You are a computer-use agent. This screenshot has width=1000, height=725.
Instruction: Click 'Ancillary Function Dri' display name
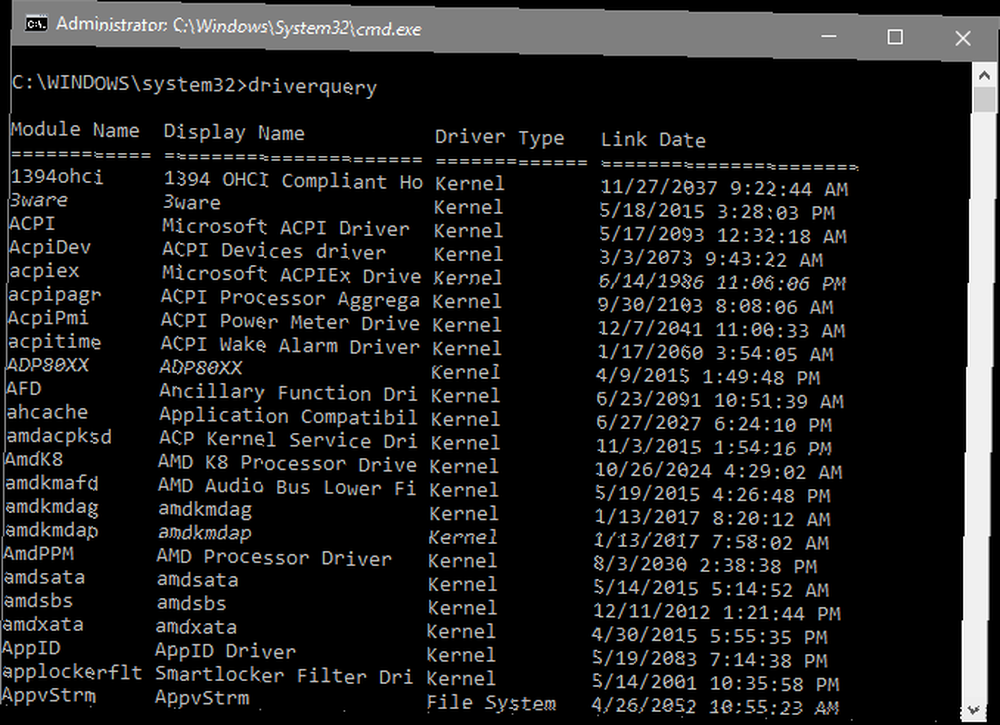click(x=288, y=393)
